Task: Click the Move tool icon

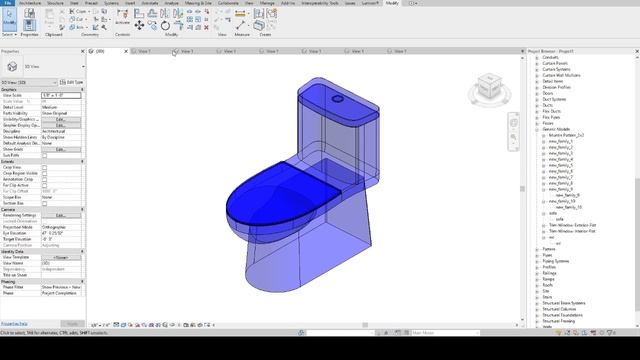Action: click(x=139, y=26)
